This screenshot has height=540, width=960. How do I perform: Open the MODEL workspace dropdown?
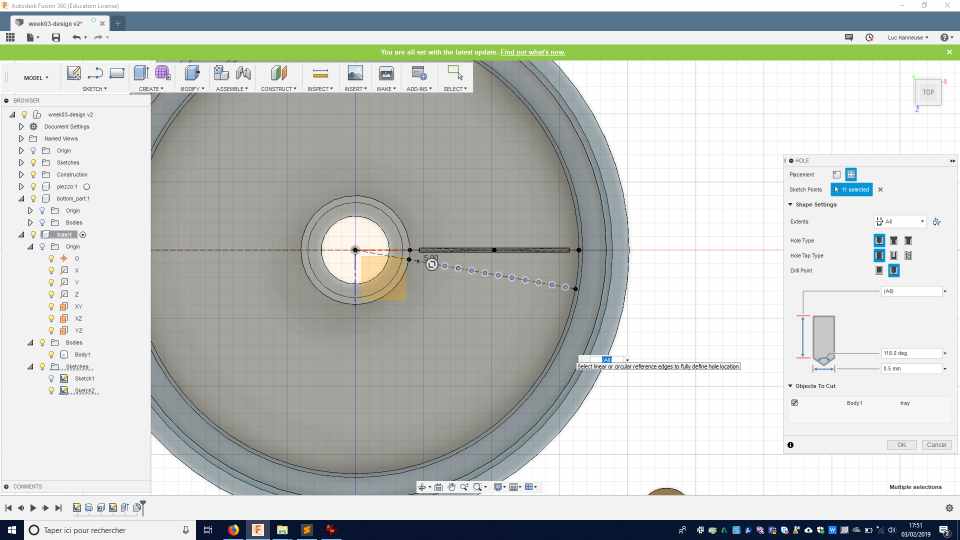[36, 78]
